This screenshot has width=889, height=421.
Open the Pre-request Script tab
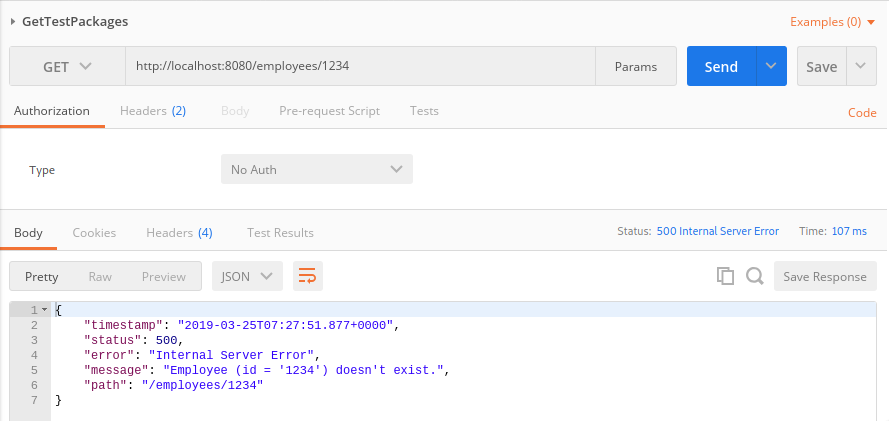point(329,111)
